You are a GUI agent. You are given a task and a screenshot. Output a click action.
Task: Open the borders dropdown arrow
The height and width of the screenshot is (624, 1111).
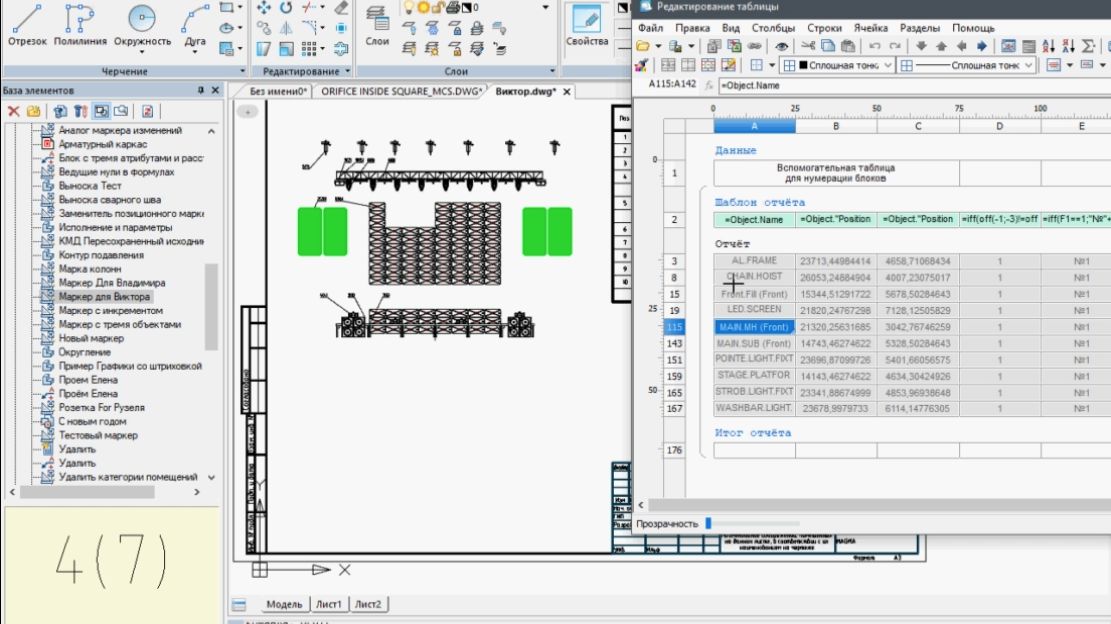772,65
